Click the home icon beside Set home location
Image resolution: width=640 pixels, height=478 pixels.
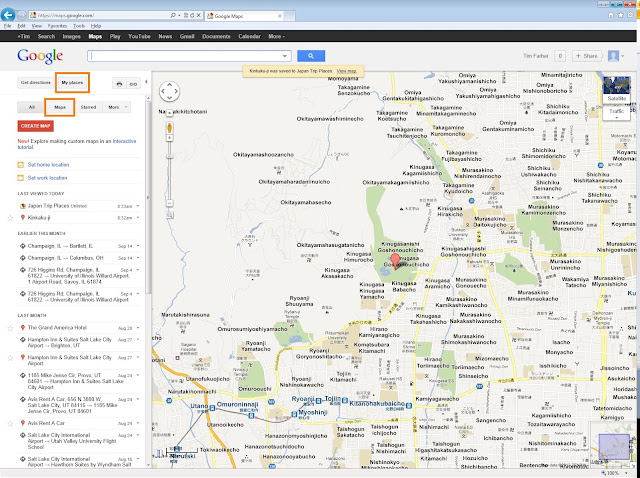[20, 165]
